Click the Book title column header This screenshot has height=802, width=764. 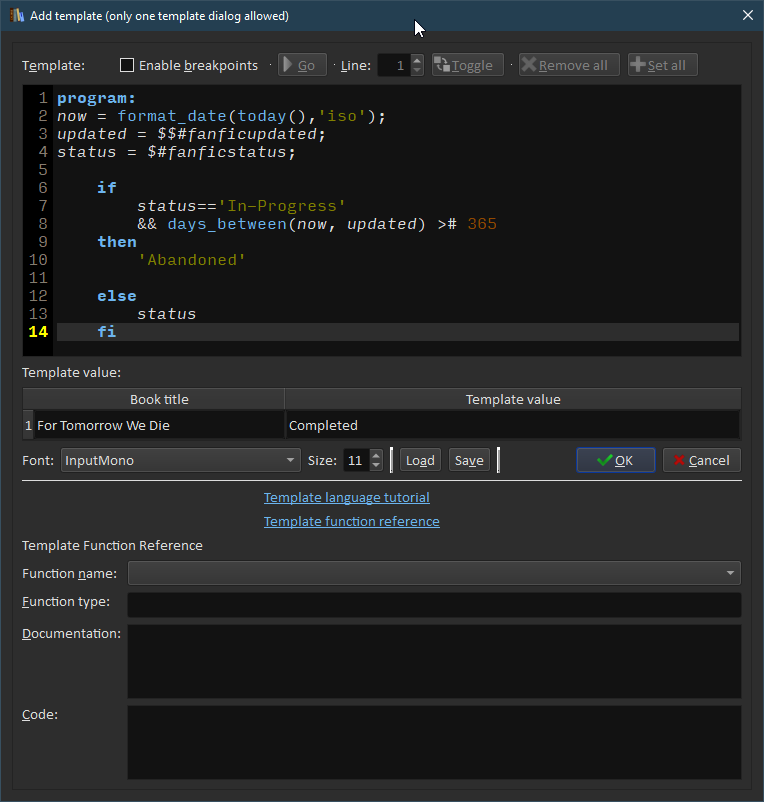[159, 399]
